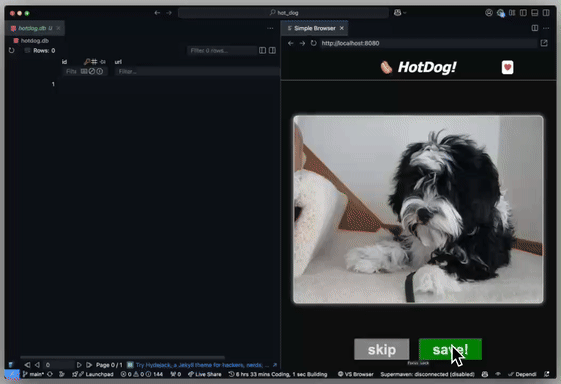Open the Copilot dropdown arrow in title bar
Image resolution: width=561 pixels, height=384 pixels.
pyautogui.click(x=405, y=13)
